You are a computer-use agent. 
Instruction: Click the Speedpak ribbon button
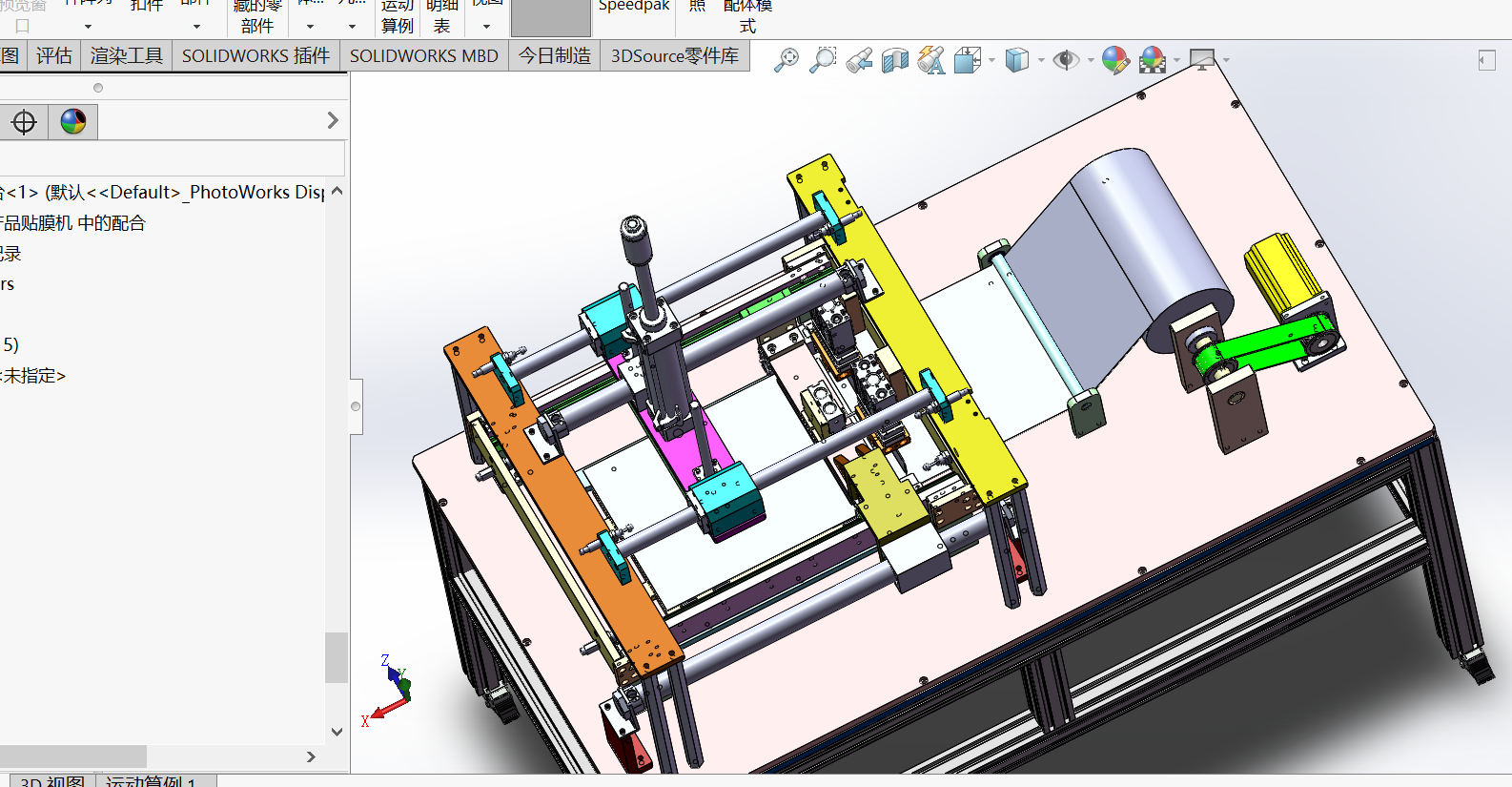tap(634, 8)
